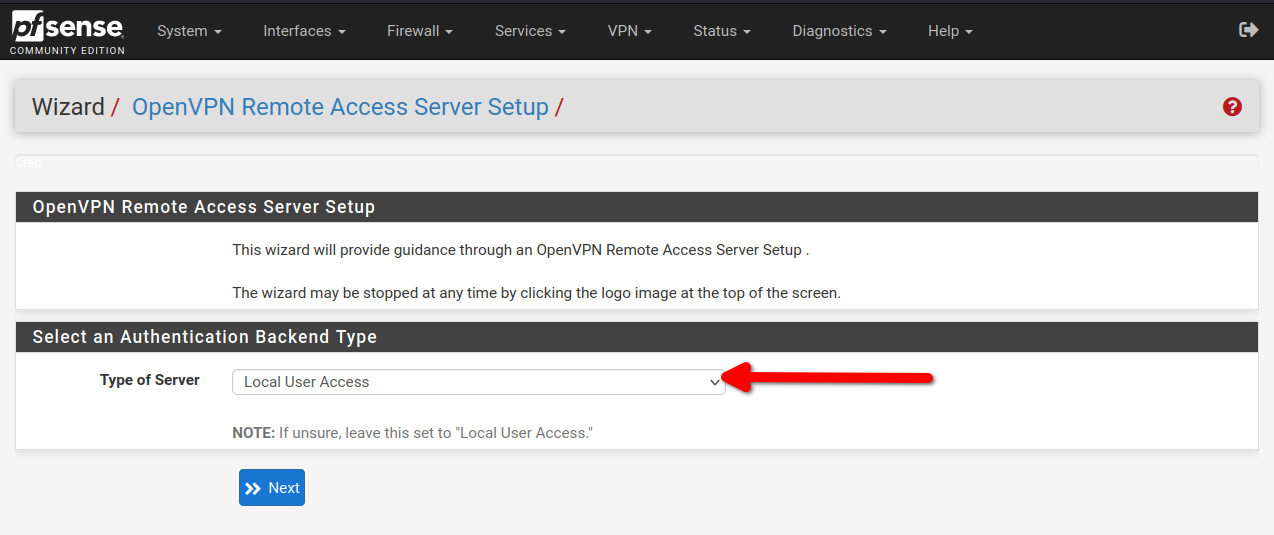This screenshot has height=535, width=1274.
Task: Open the Interfaces menu
Action: click(x=304, y=31)
